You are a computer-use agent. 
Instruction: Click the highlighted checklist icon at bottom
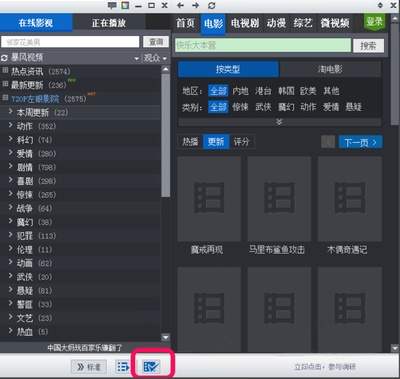151,367
